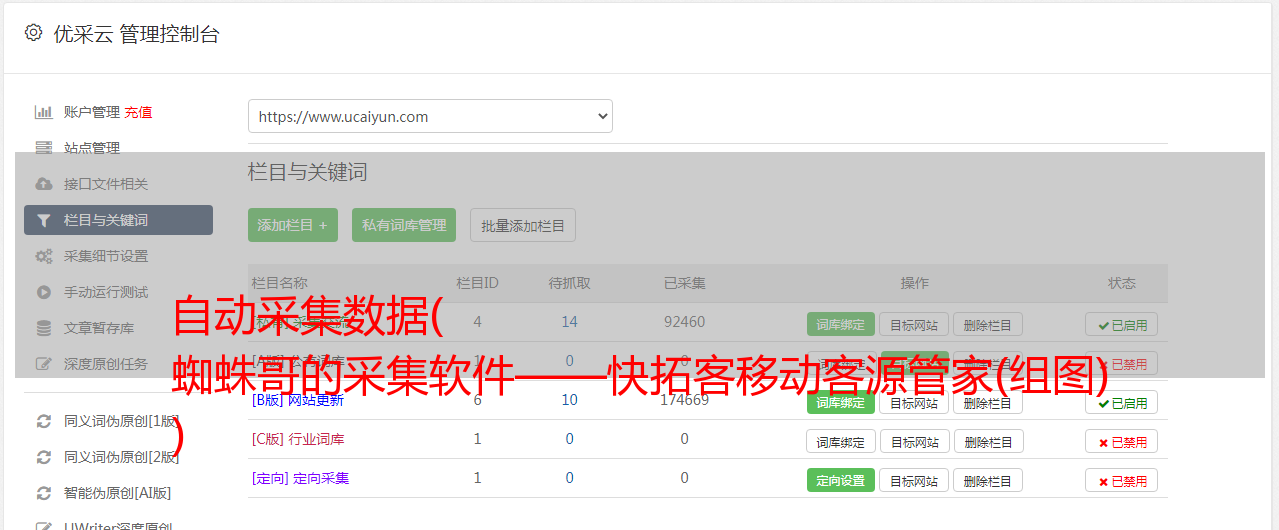Click the 栏目与关键词 page heading
Screen dimensions: 1279x530
(x=307, y=172)
